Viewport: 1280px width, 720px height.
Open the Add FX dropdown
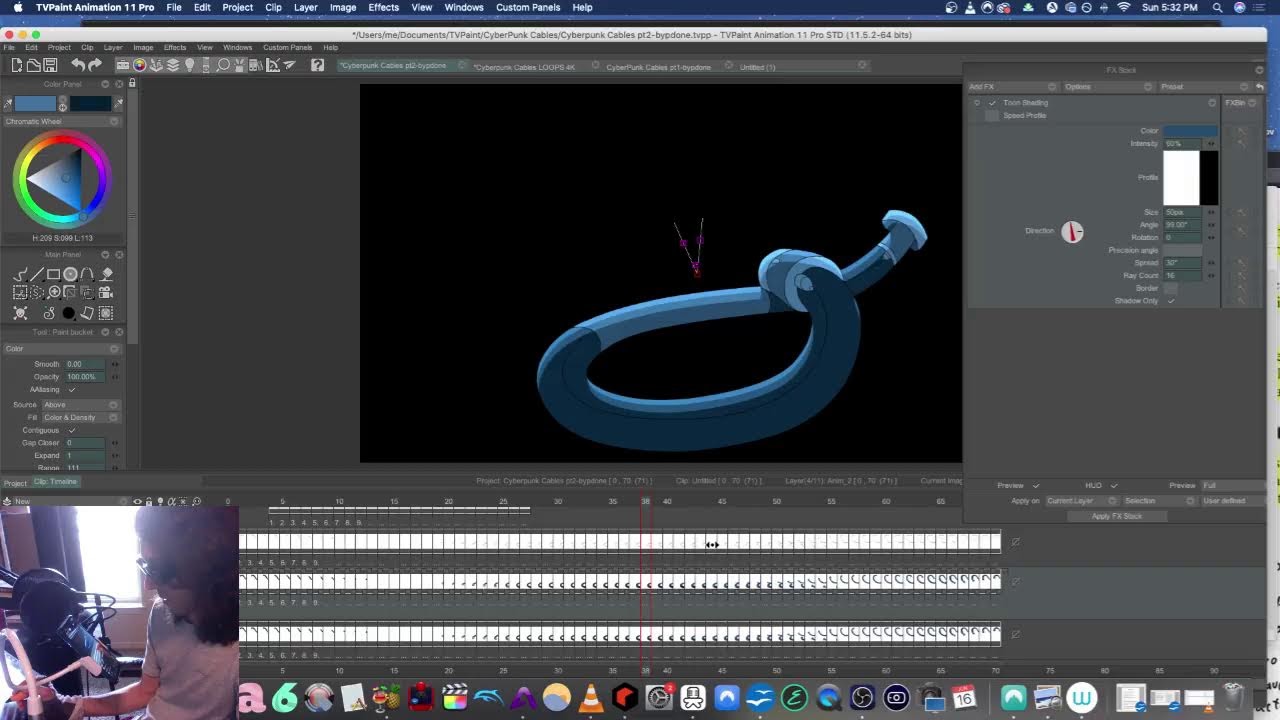(x=1011, y=87)
